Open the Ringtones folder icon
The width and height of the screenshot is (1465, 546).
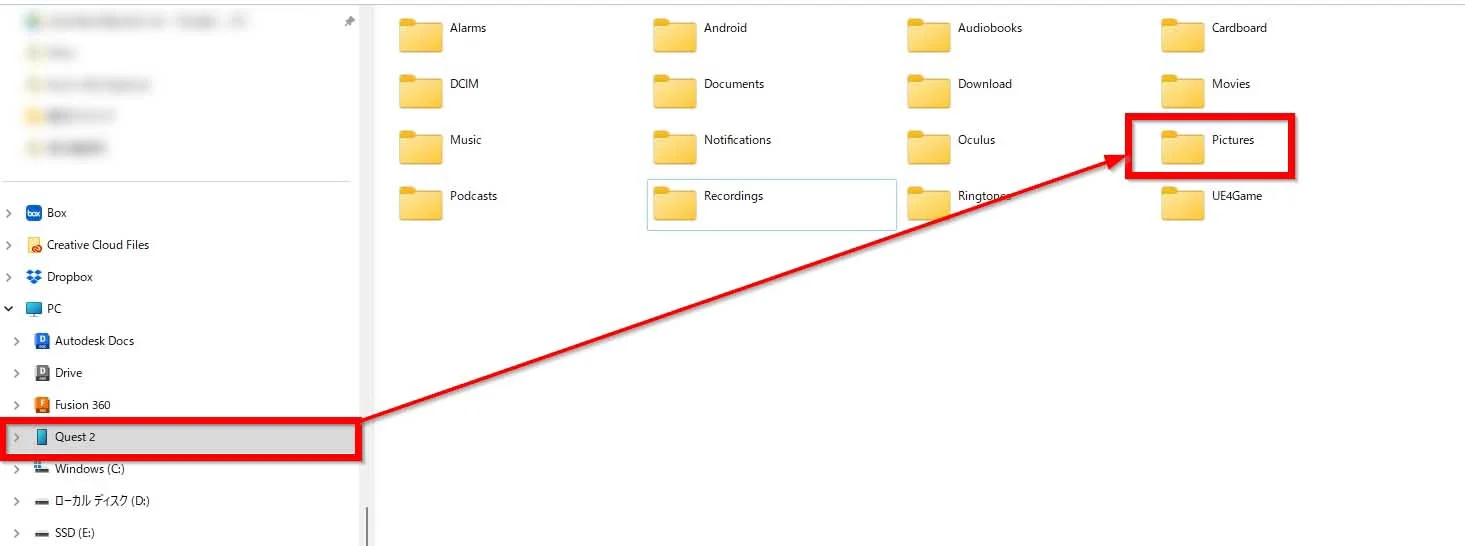point(928,204)
